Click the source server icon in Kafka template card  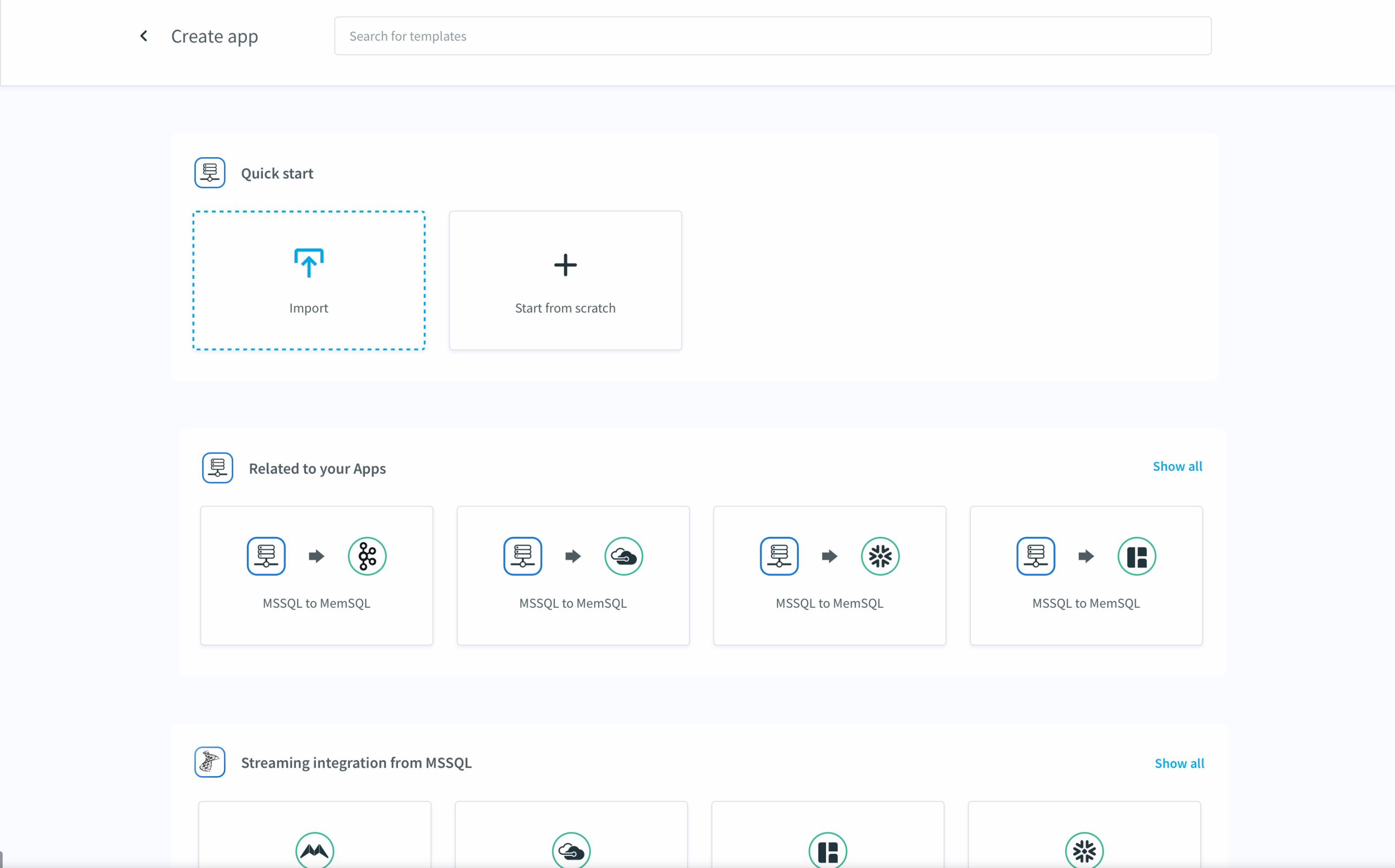tap(266, 556)
